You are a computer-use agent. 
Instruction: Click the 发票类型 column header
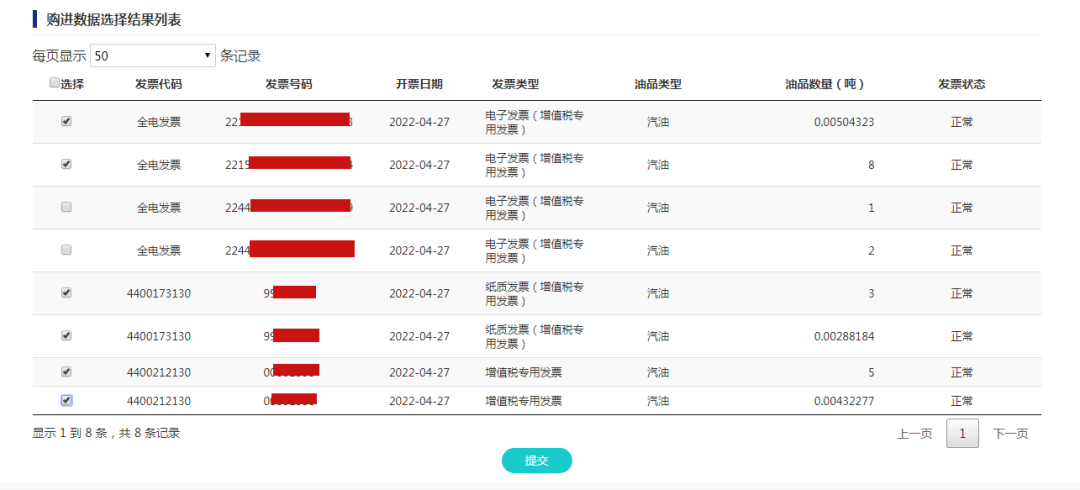coord(515,85)
